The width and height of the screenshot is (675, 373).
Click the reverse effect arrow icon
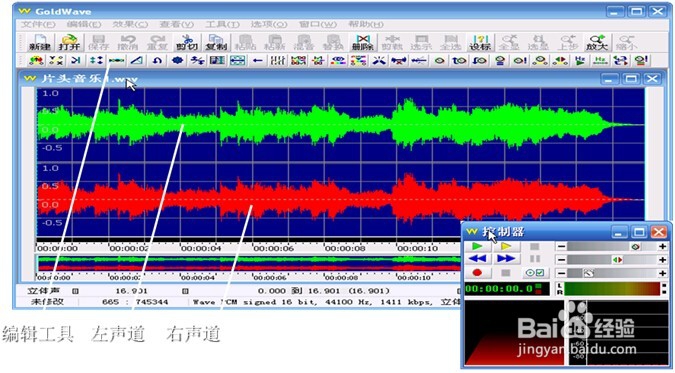pyautogui.click(x=257, y=60)
